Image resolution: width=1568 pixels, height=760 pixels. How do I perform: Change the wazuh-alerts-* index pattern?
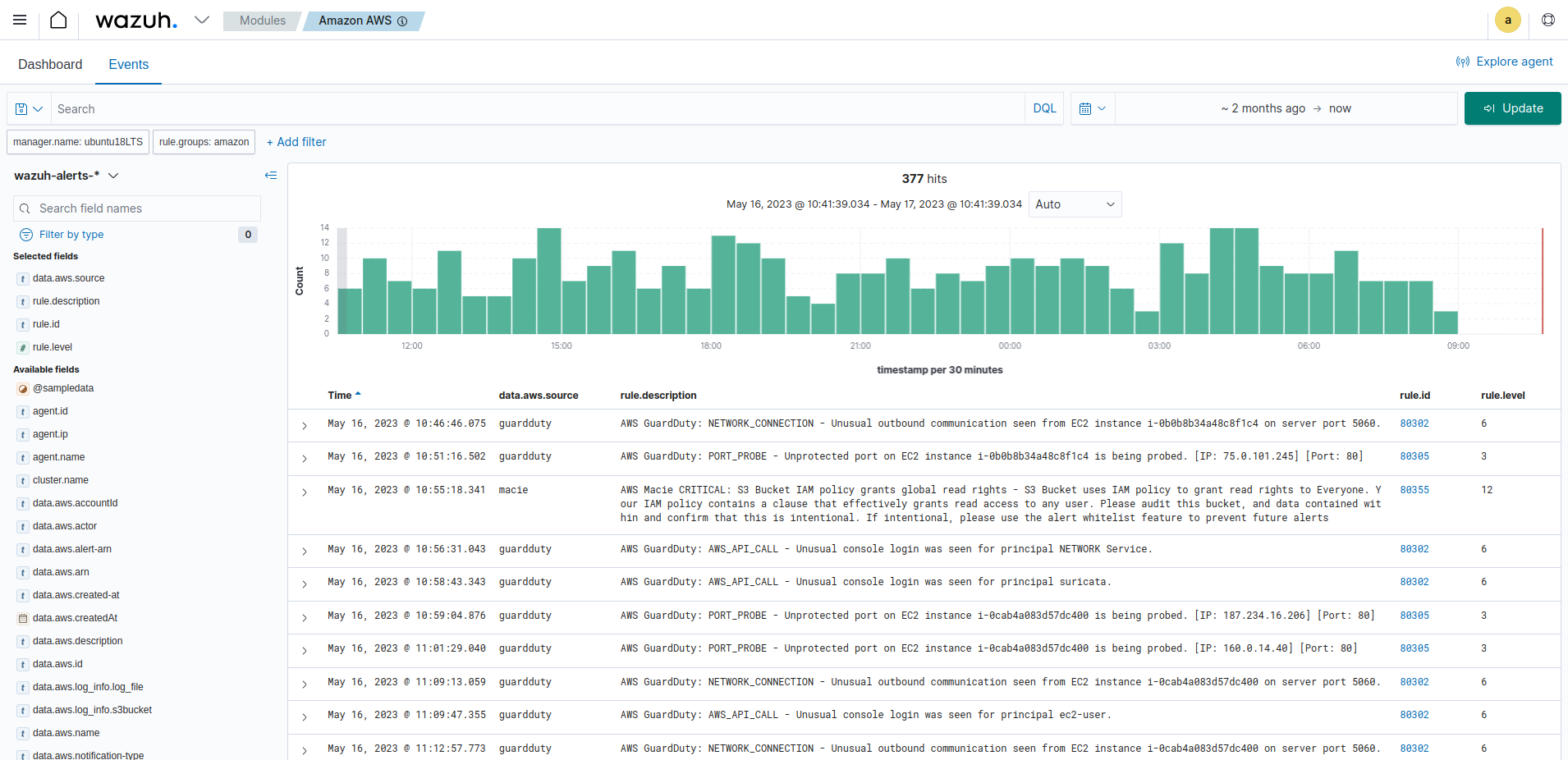(x=66, y=176)
